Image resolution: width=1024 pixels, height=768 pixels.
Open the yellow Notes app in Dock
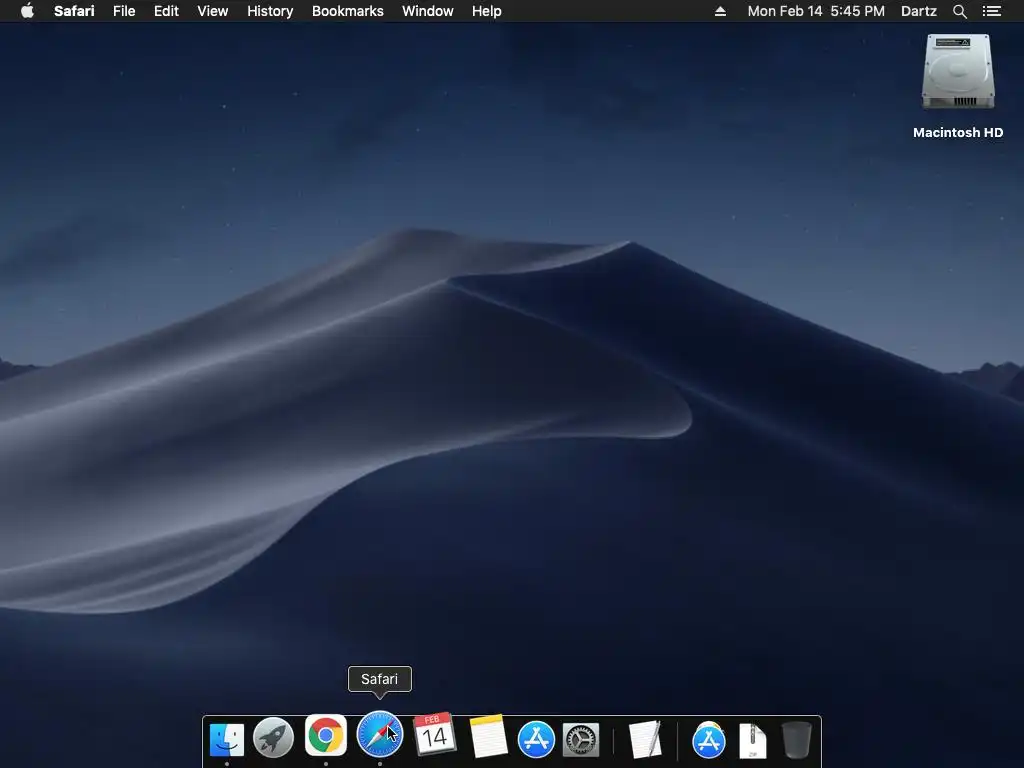[x=488, y=736]
